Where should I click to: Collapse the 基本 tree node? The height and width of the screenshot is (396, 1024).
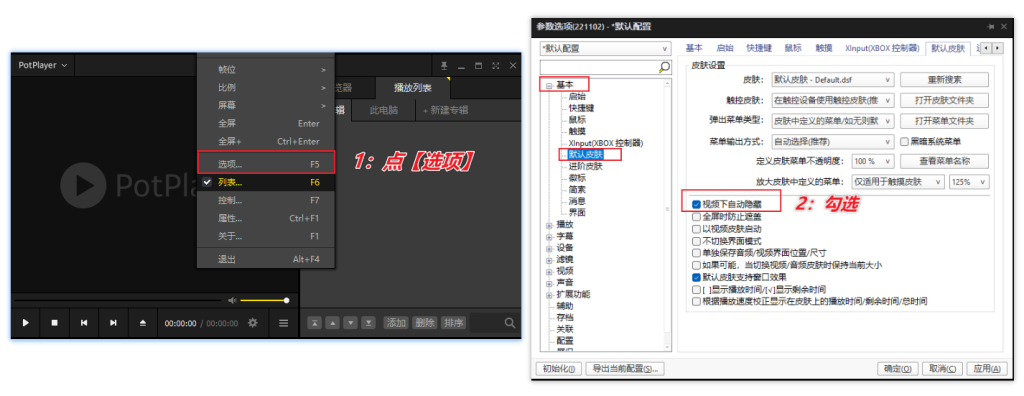pos(549,86)
